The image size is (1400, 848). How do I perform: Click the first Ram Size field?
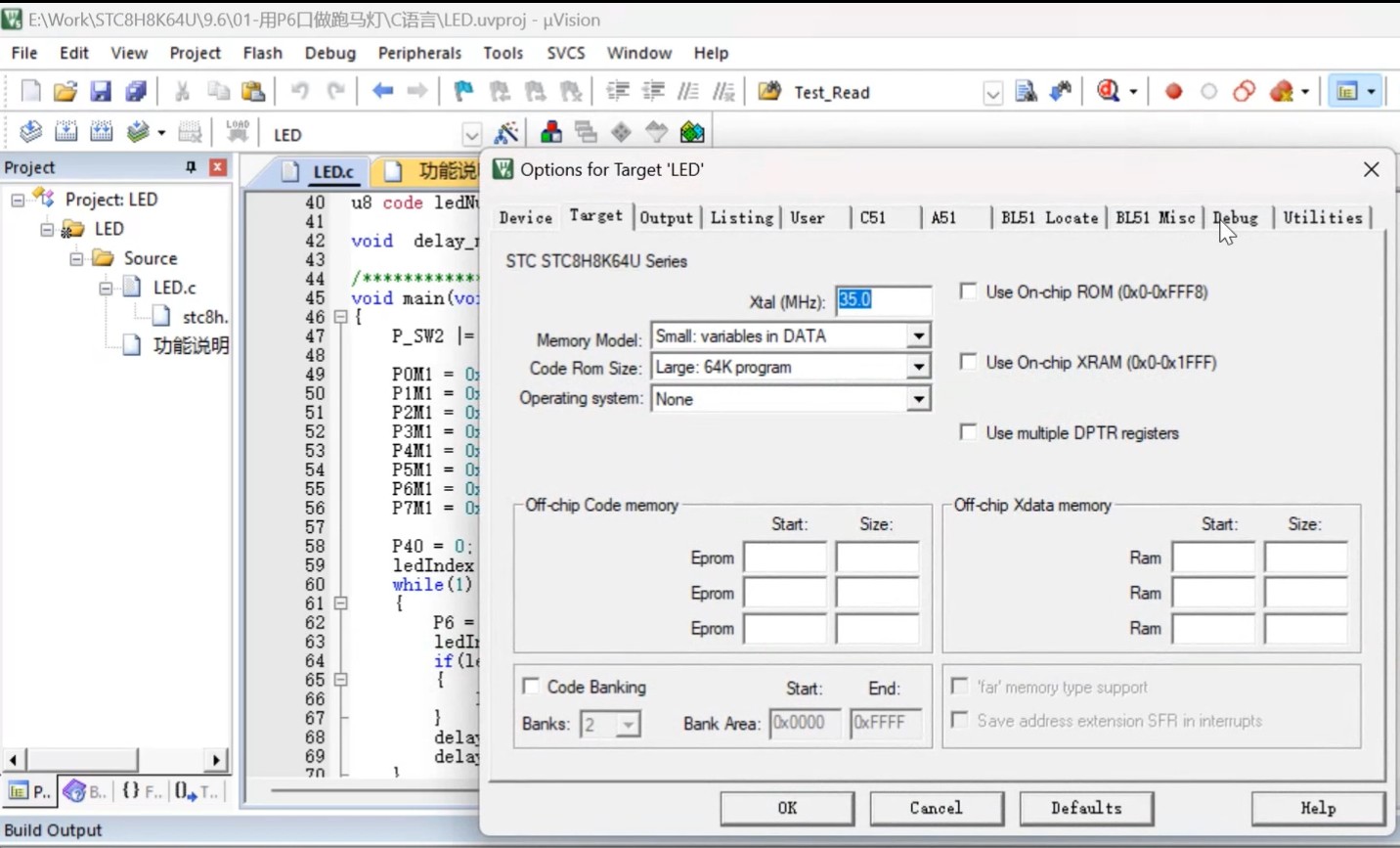[x=1306, y=558]
